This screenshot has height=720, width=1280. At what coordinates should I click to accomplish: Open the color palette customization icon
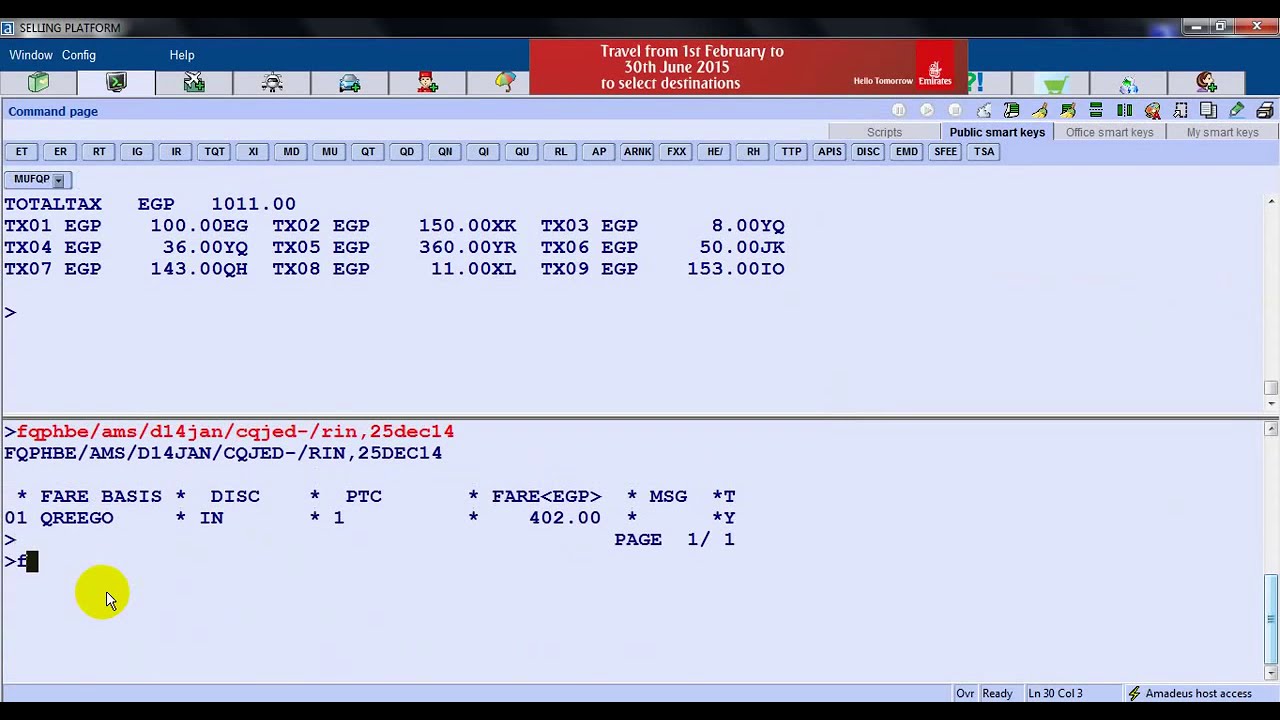(x=1153, y=111)
